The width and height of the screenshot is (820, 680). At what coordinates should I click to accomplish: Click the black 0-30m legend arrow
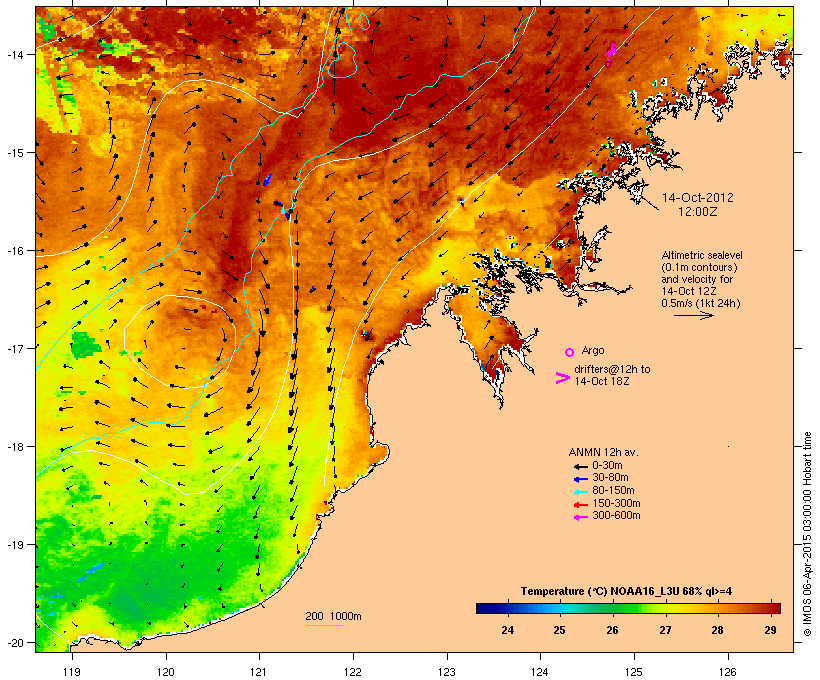[x=580, y=466]
